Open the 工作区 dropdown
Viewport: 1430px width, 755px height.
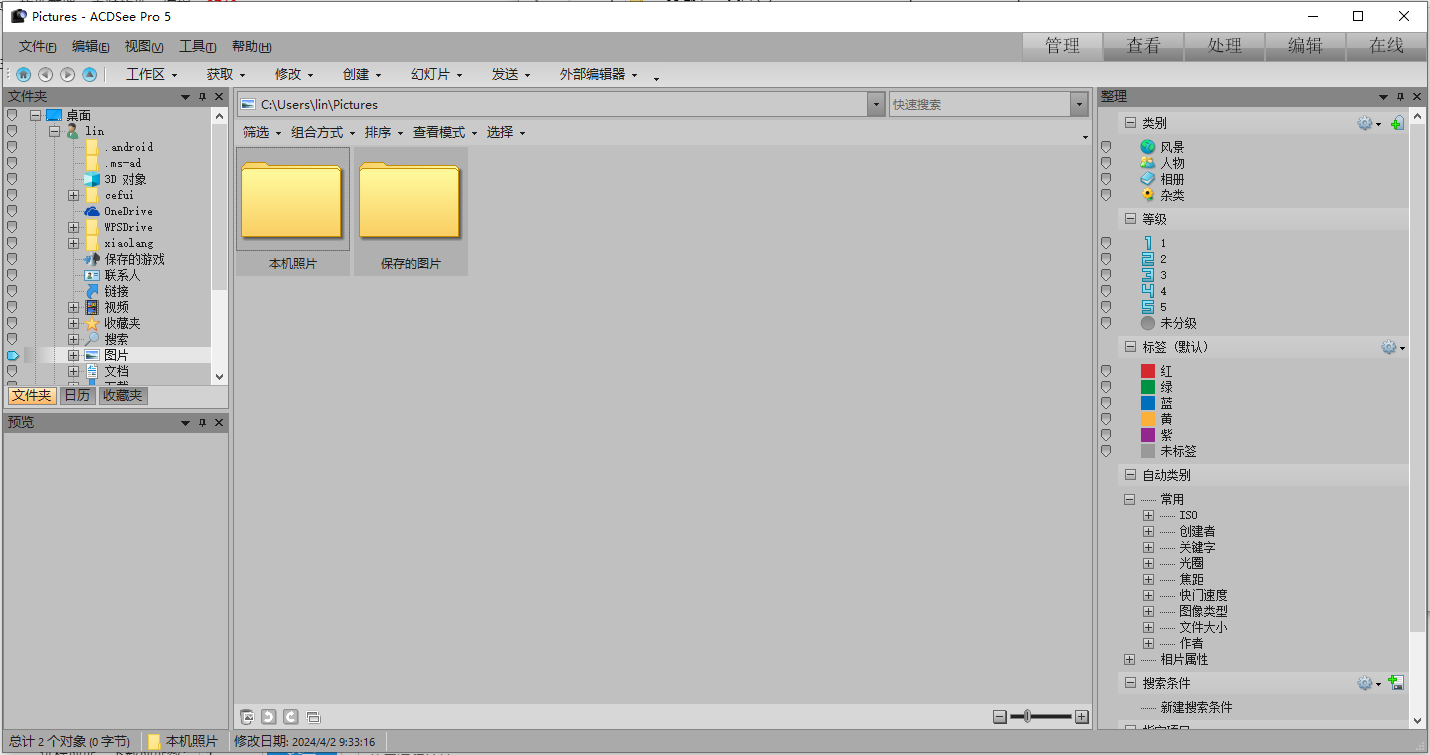tap(151, 74)
